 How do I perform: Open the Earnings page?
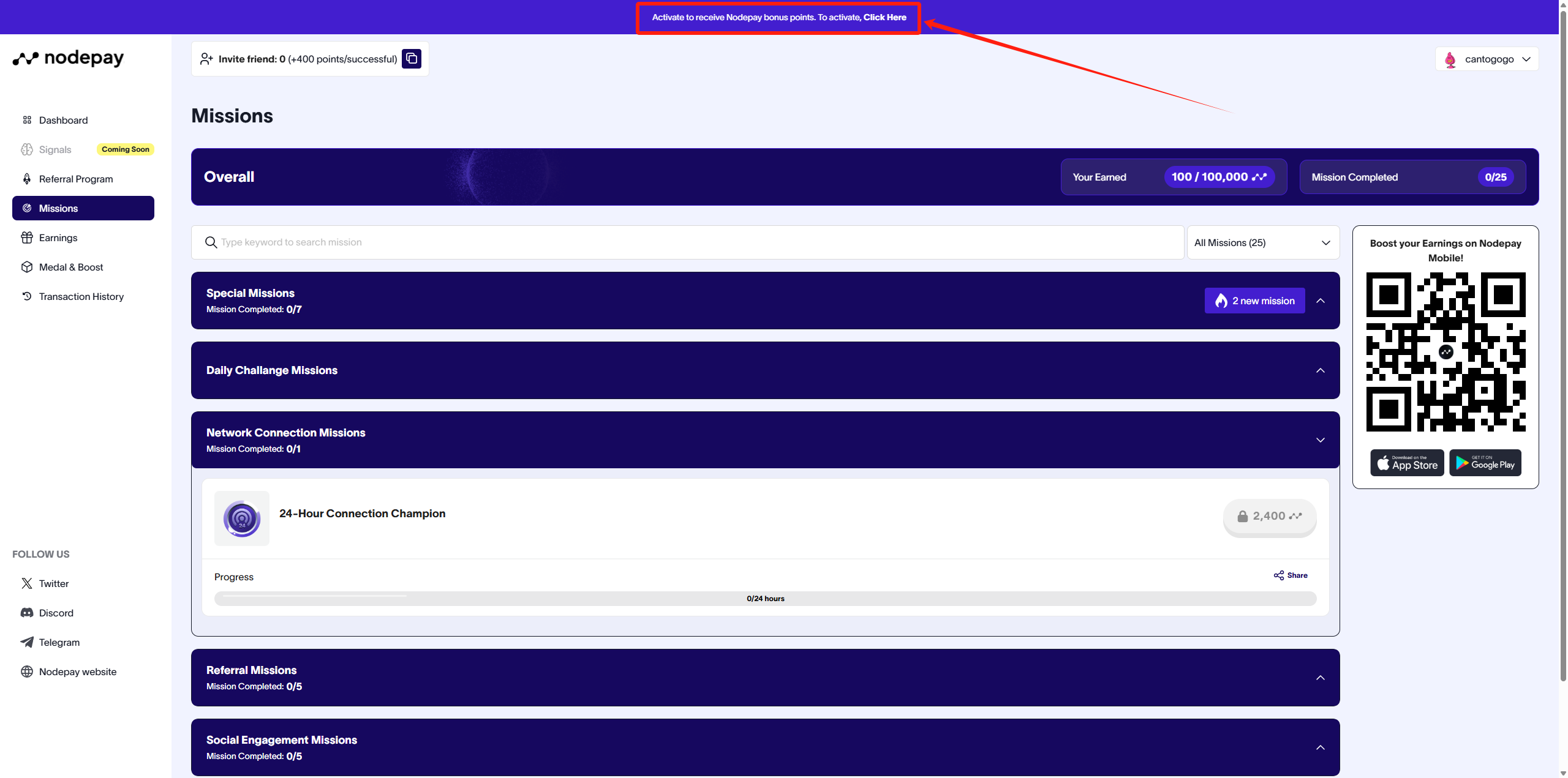(83, 238)
